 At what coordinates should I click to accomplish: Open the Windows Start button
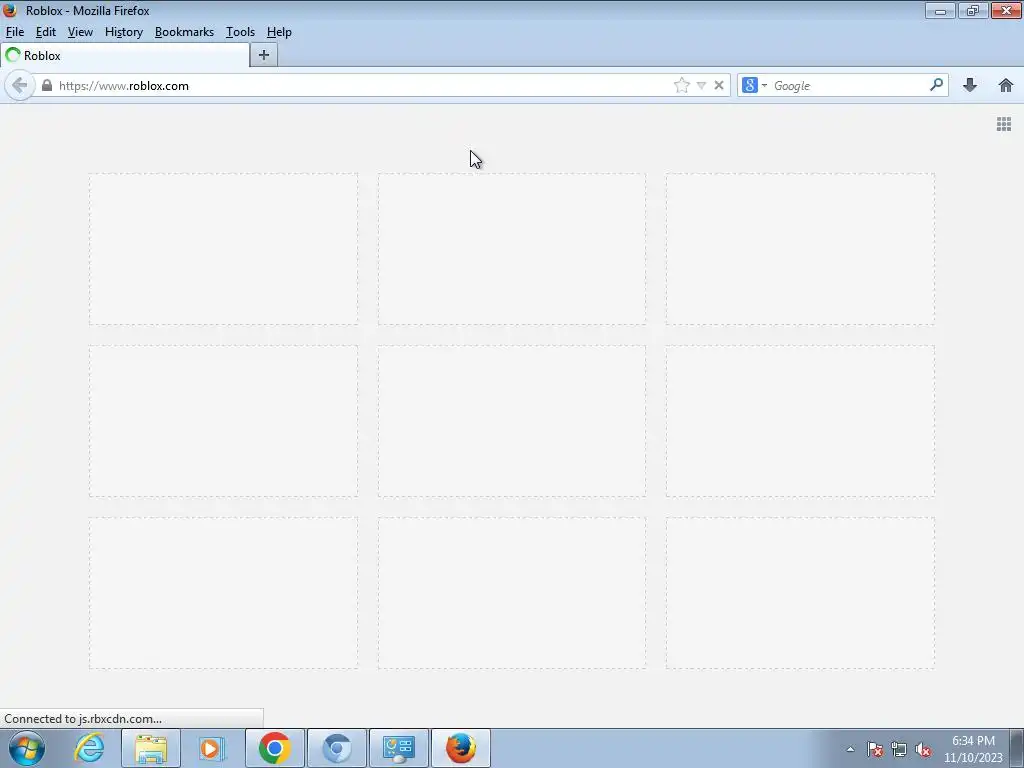tap(27, 748)
